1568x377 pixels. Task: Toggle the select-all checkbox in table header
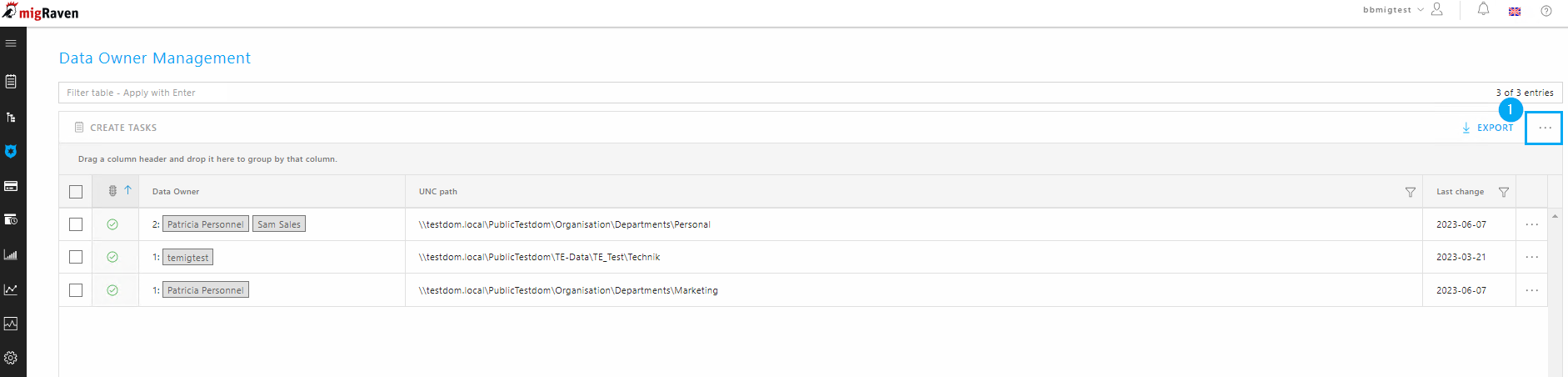(76, 192)
